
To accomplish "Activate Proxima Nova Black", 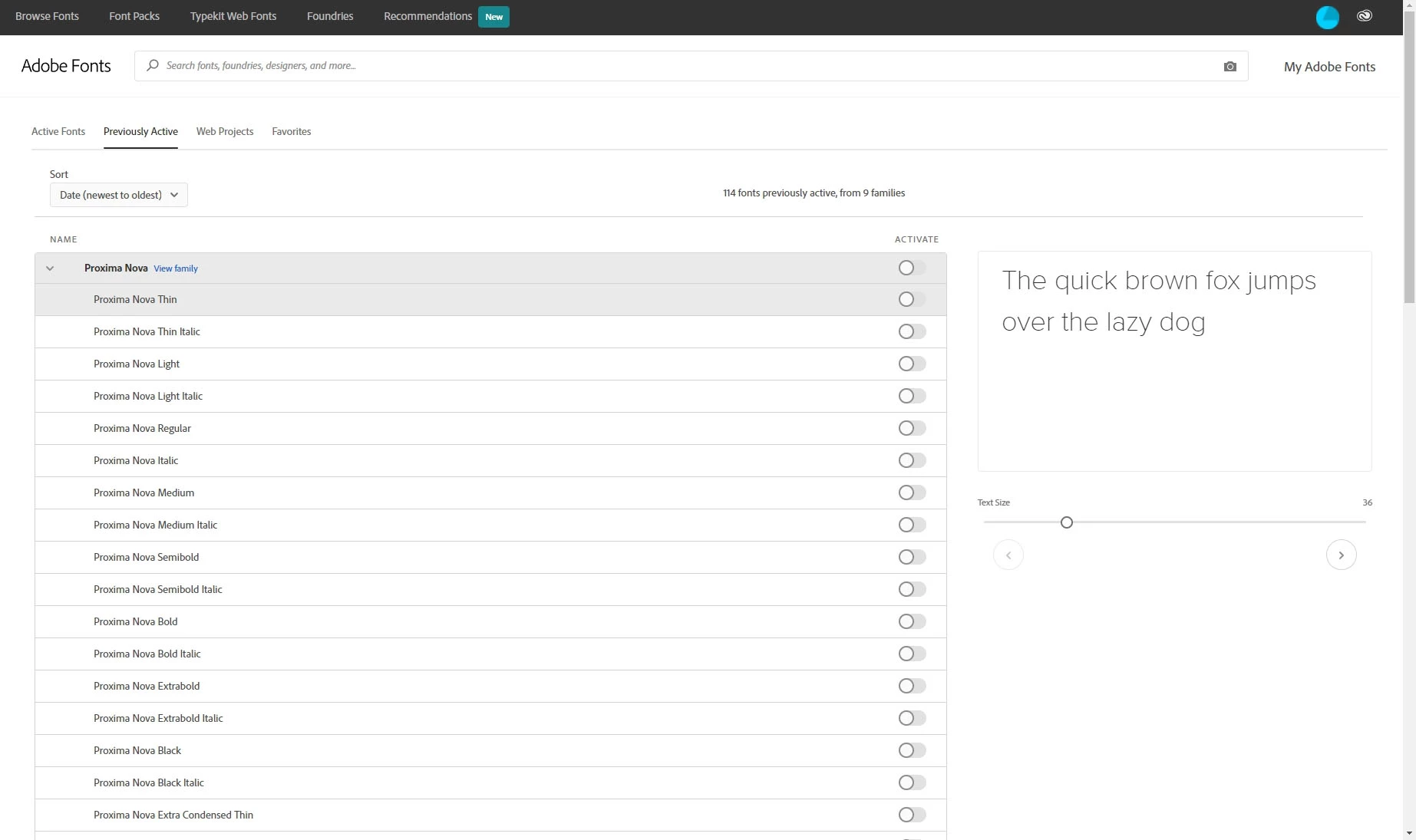I will 912,750.
